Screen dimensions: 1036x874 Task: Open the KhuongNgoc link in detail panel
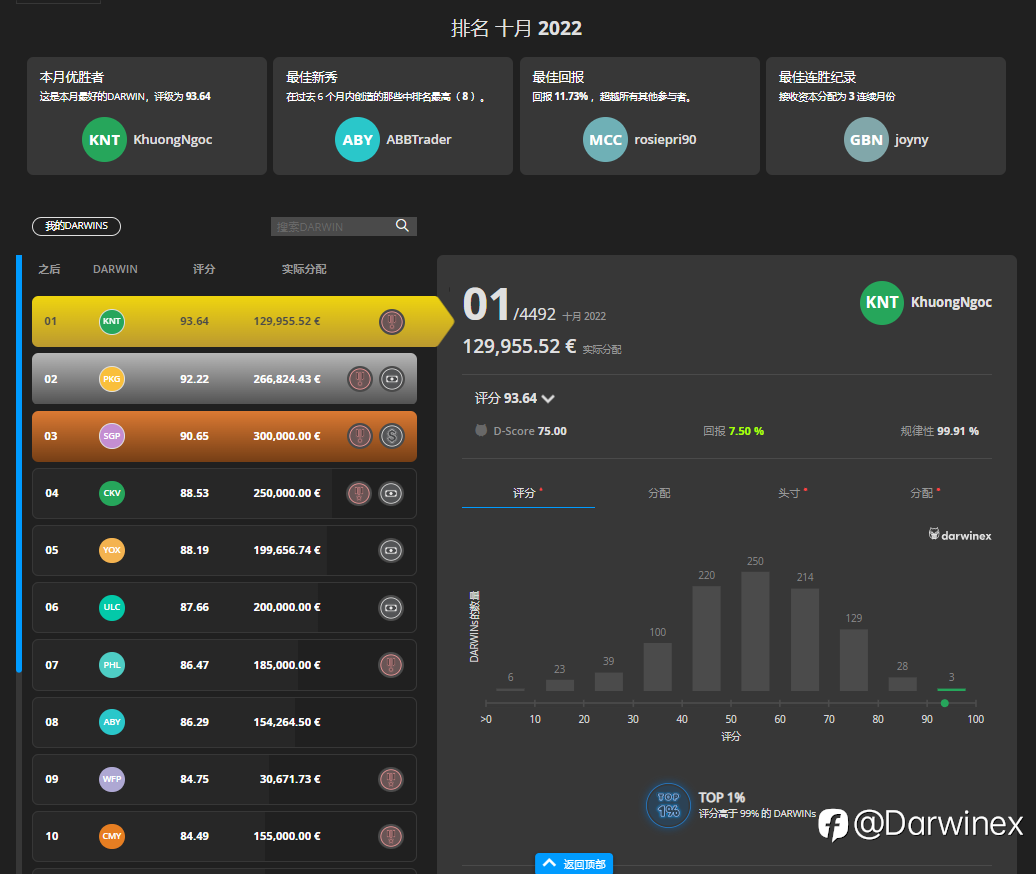coord(951,302)
